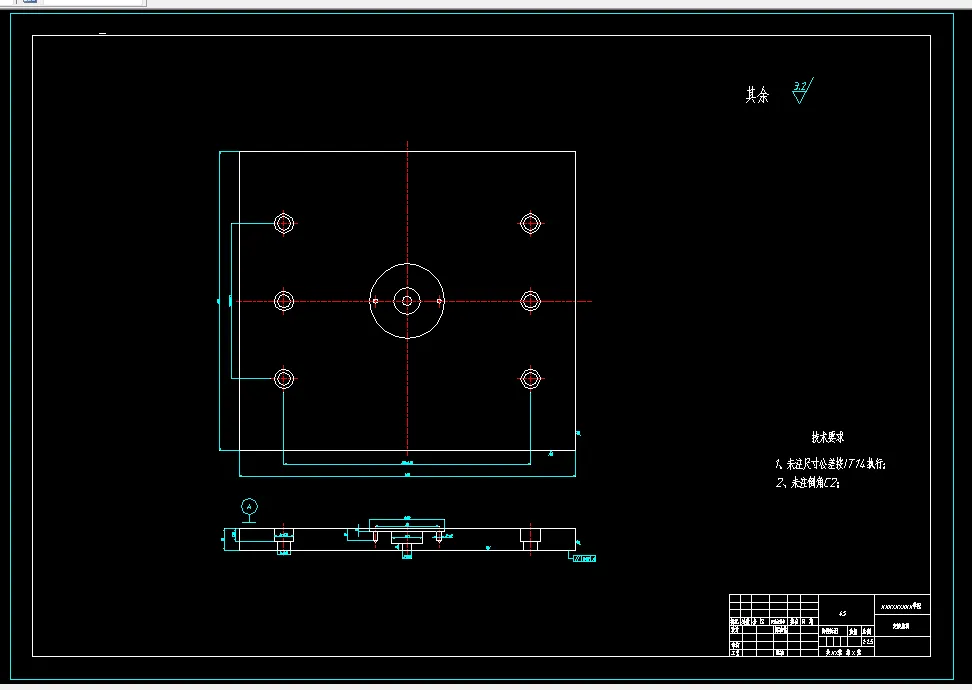The width and height of the screenshot is (972, 690).
Task: Select technical requirement line 2 about chamfer C2
Action: (808, 482)
